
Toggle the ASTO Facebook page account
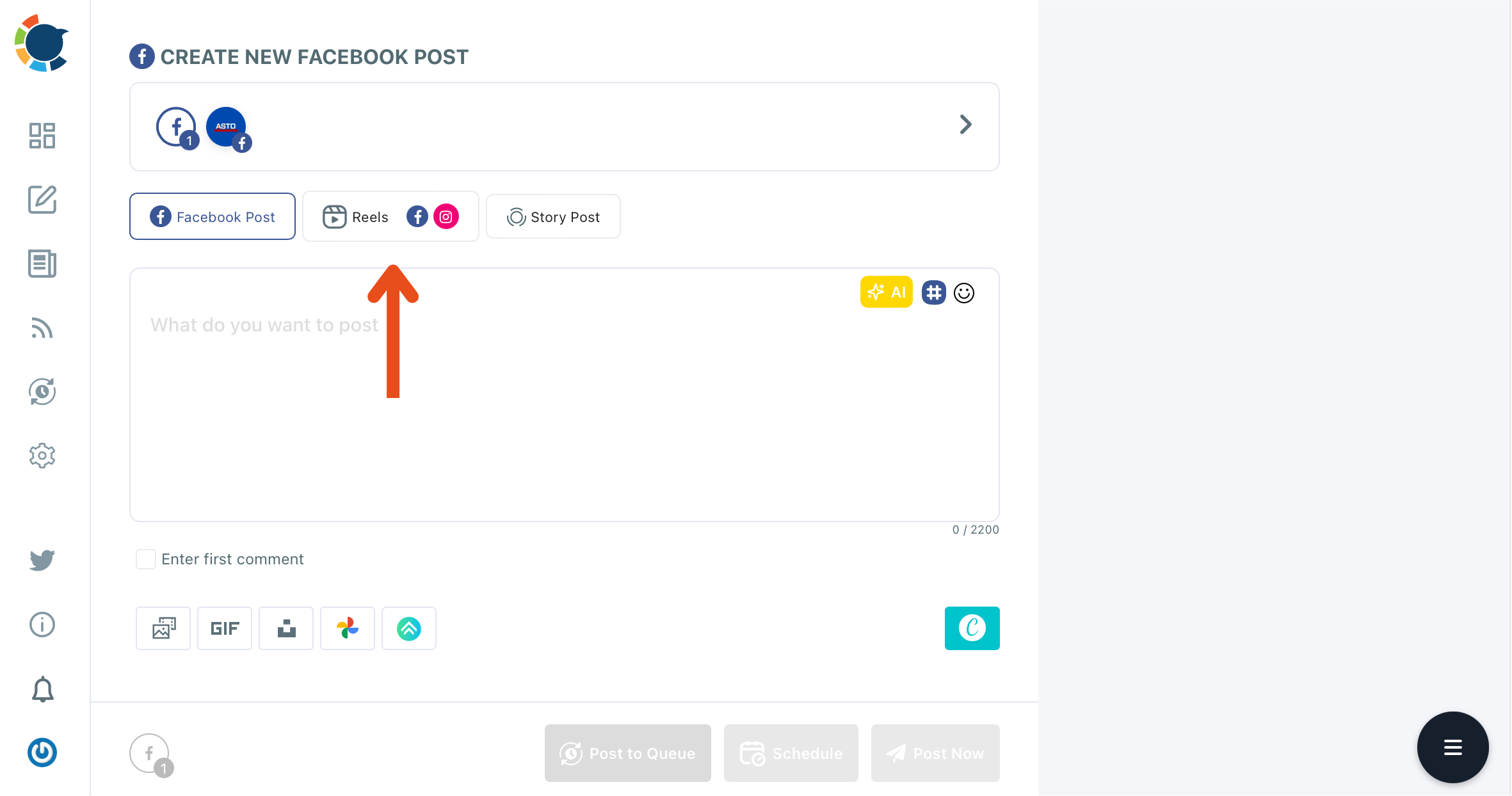227,127
